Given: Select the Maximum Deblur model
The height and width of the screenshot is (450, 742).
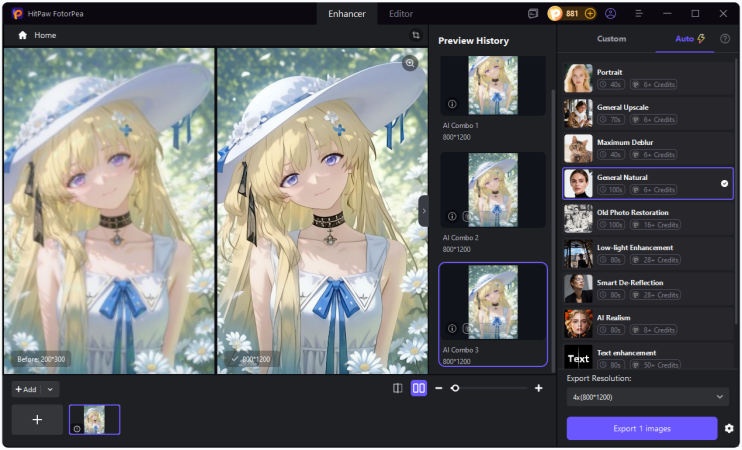Looking at the screenshot, I should pyautogui.click(x=647, y=149).
